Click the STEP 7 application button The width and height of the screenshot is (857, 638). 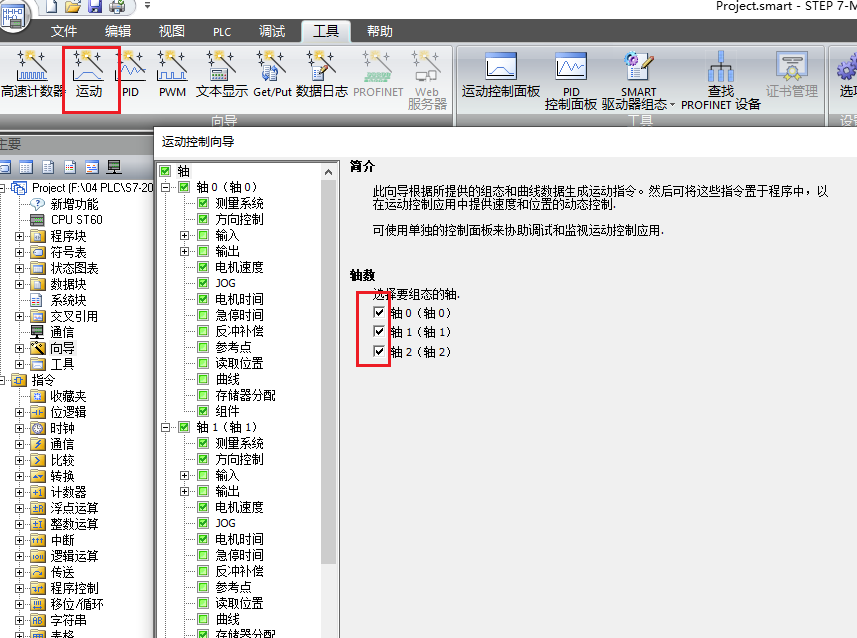[14, 15]
